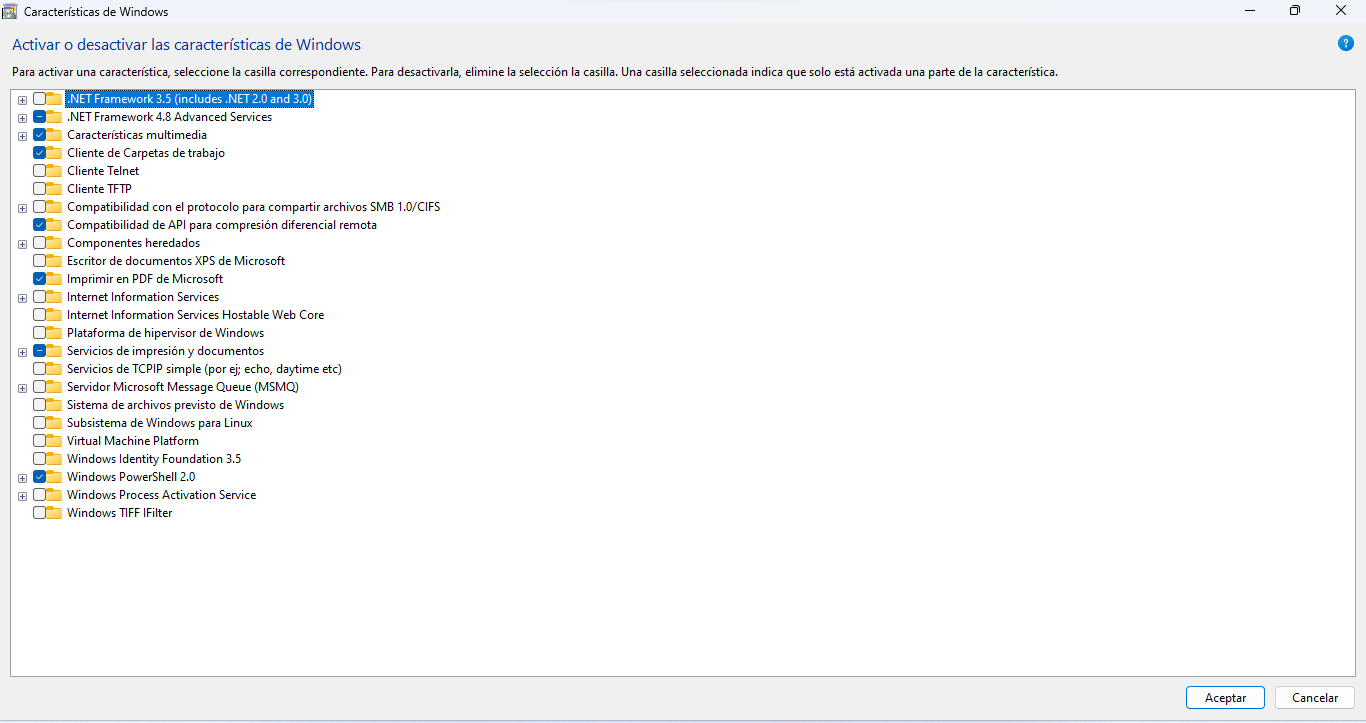This screenshot has width=1366, height=723.
Task: Expand Windows Process Activation Service node
Action: pyautogui.click(x=22, y=496)
